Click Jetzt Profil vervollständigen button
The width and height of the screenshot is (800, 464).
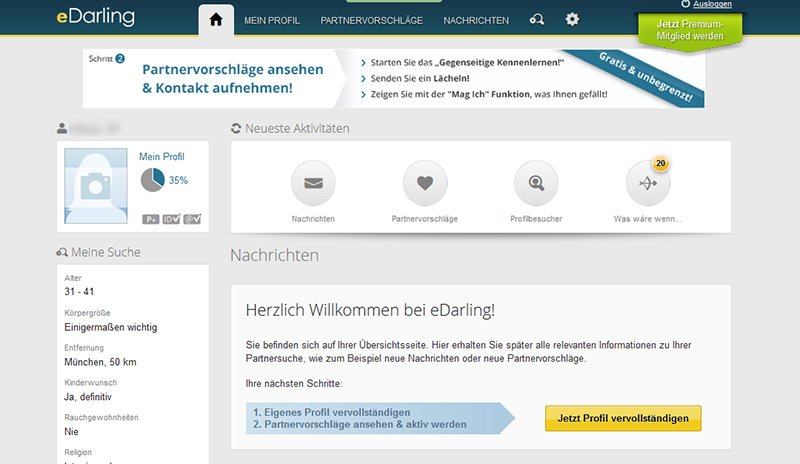pyautogui.click(x=623, y=418)
